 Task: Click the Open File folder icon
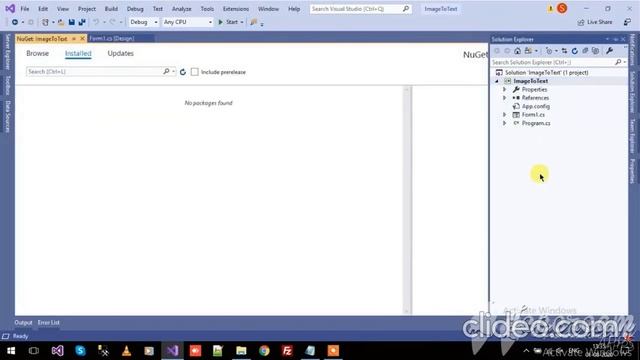click(61, 22)
